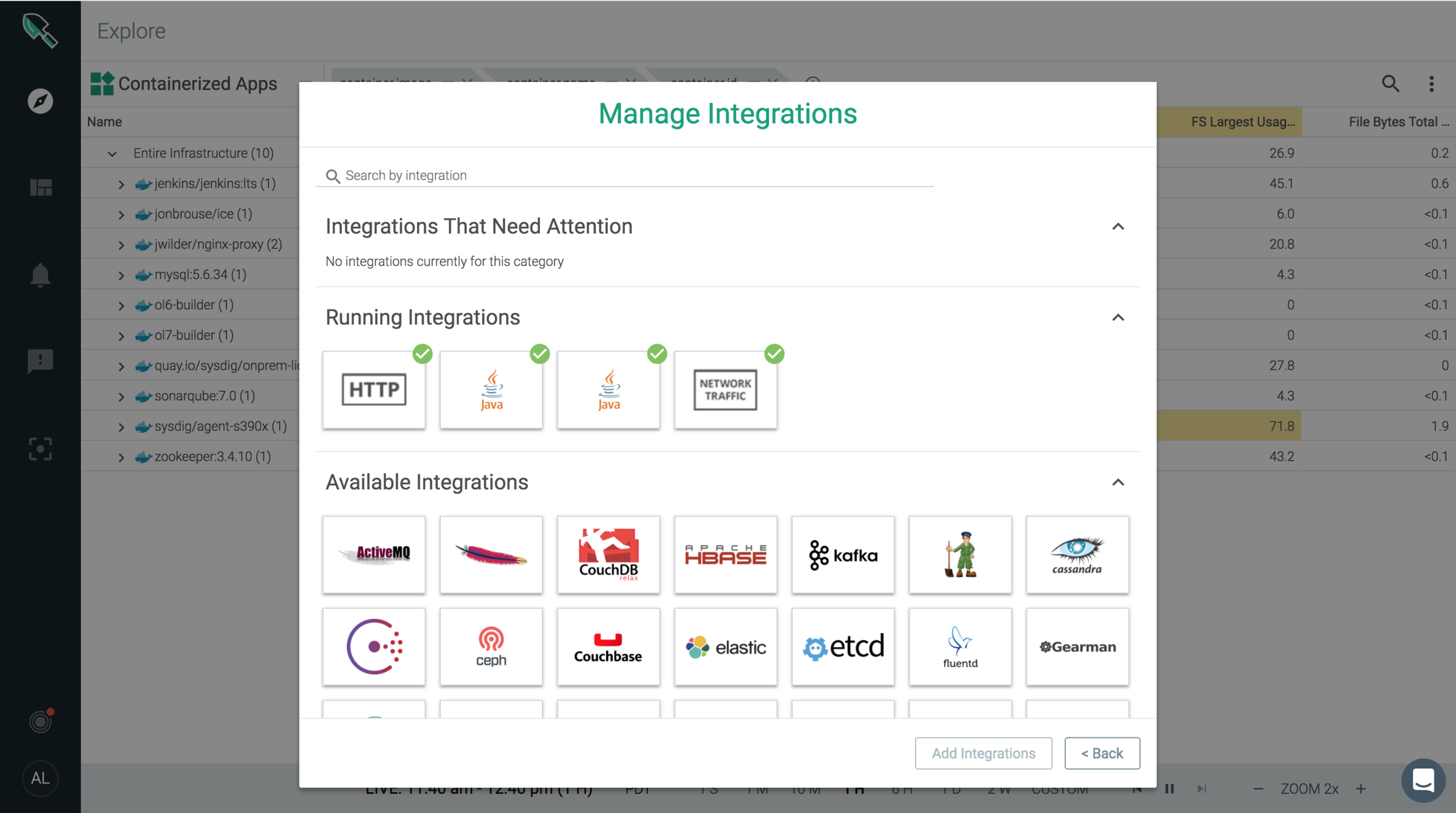Click the first running Java integration tile
Screen dimensions: 1456x813
(491, 390)
